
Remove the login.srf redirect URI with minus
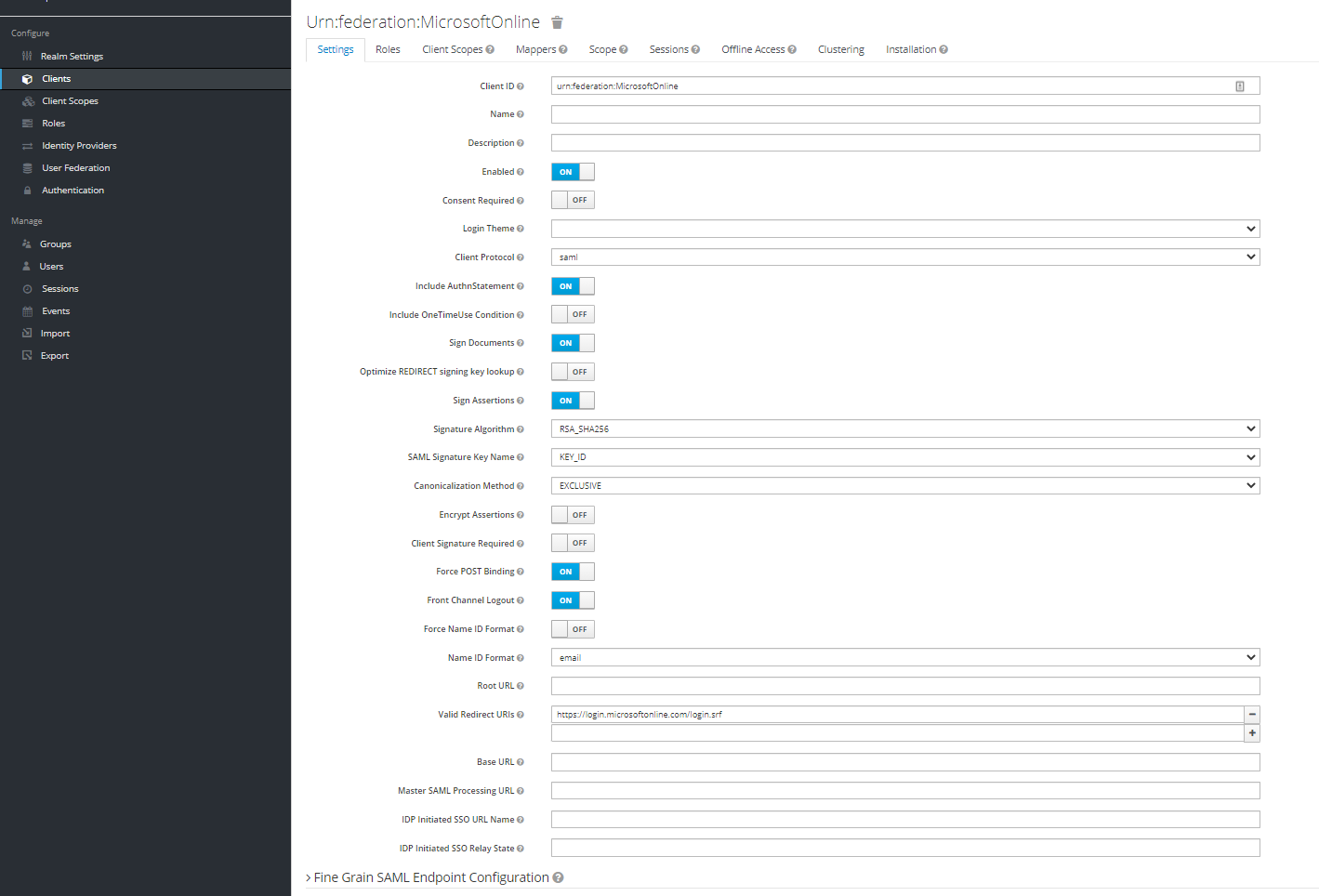click(1252, 715)
